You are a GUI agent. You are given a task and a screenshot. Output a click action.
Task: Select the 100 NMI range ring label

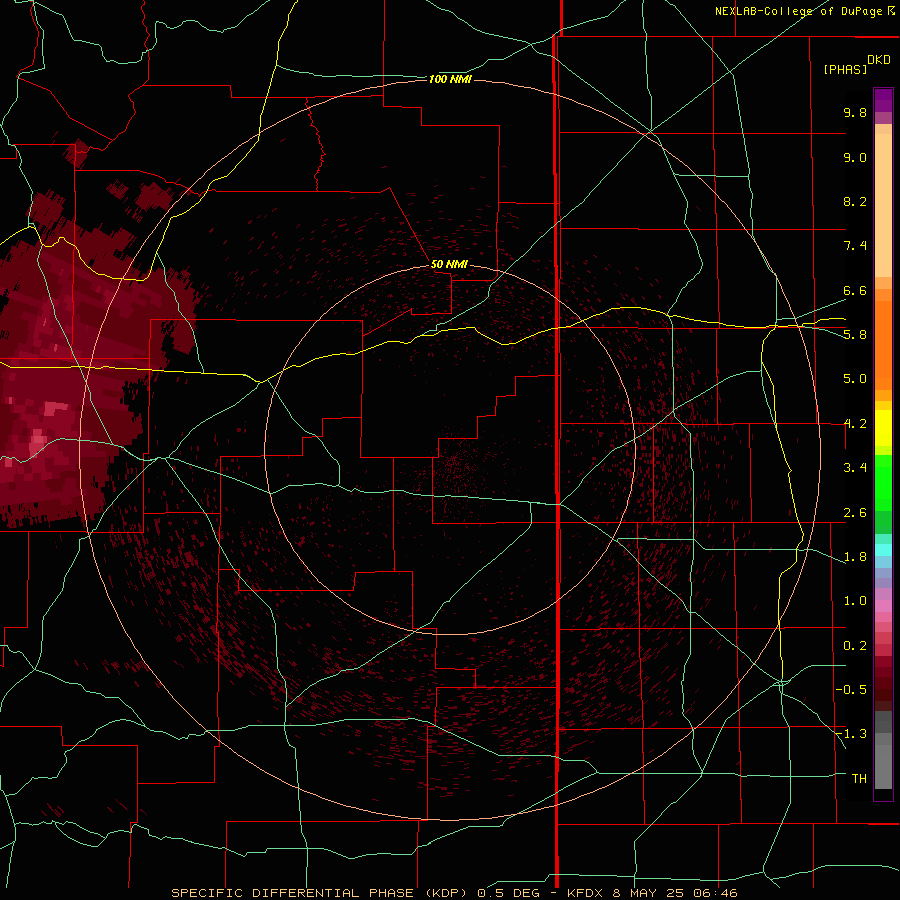coord(450,79)
